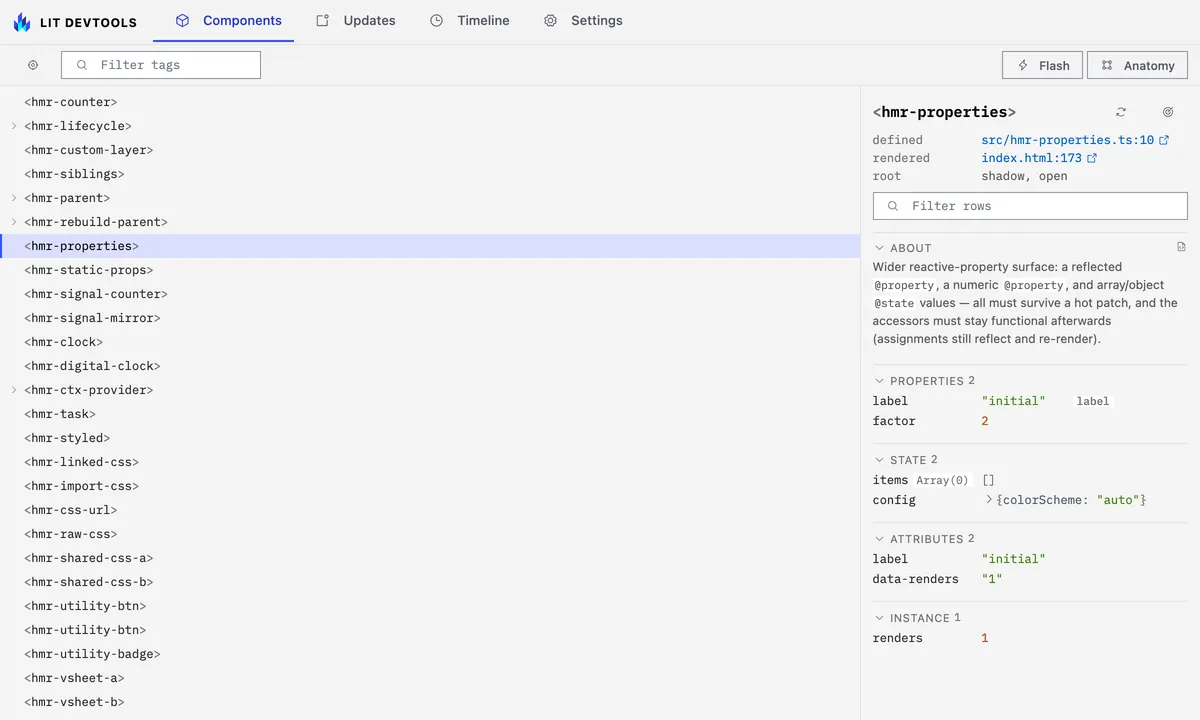Image resolution: width=1200 pixels, height=720 pixels.
Task: Click the magnifier icon in Filter tags field
Action: point(82,65)
